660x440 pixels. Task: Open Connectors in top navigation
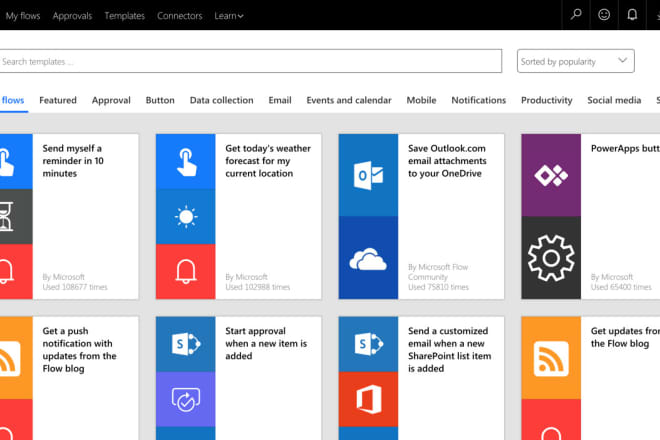coord(180,16)
